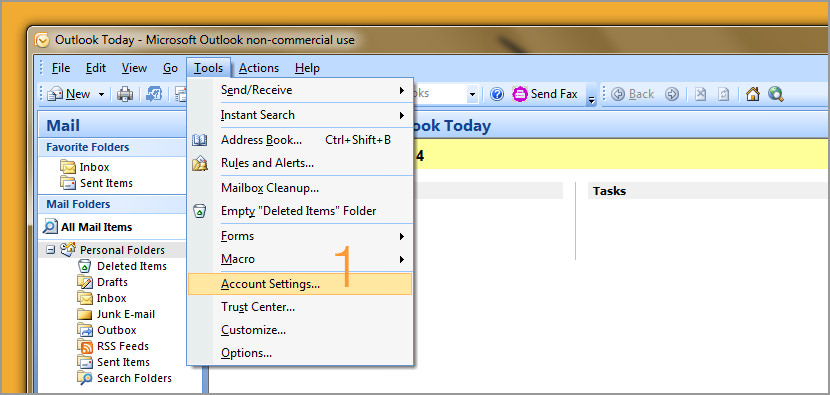830x395 pixels.
Task: Open the Help menu
Action: (x=307, y=68)
